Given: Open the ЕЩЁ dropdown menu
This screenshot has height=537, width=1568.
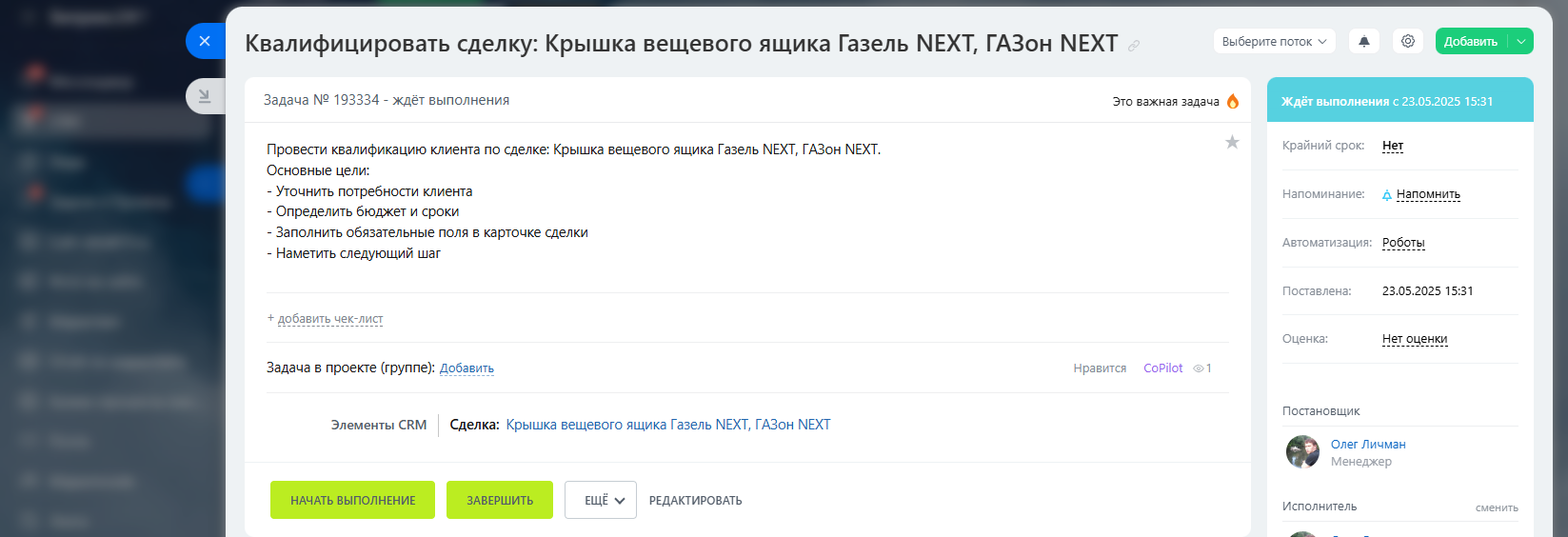Looking at the screenshot, I should pos(601,500).
